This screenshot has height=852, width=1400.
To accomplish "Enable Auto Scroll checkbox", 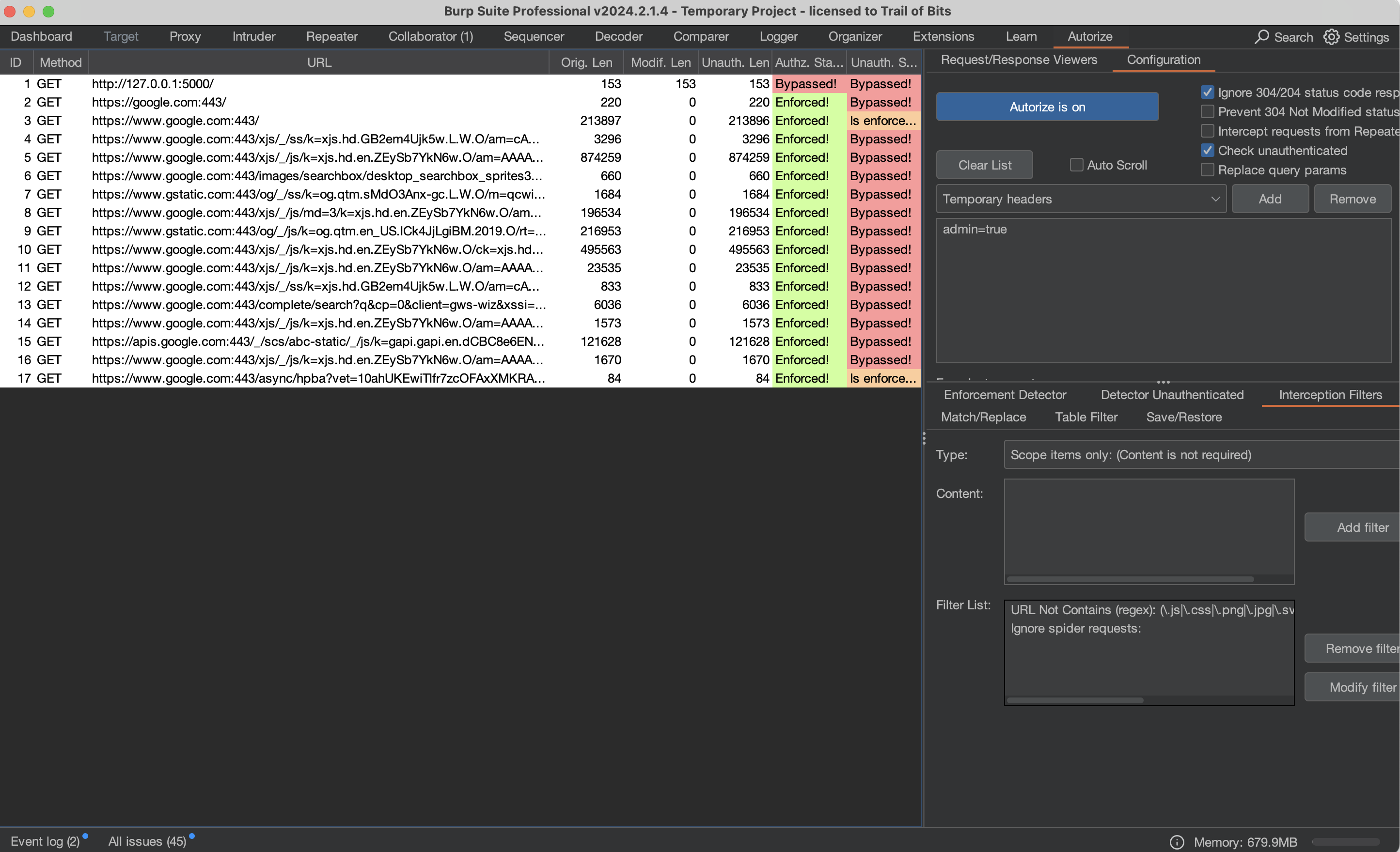I will 1076,165.
